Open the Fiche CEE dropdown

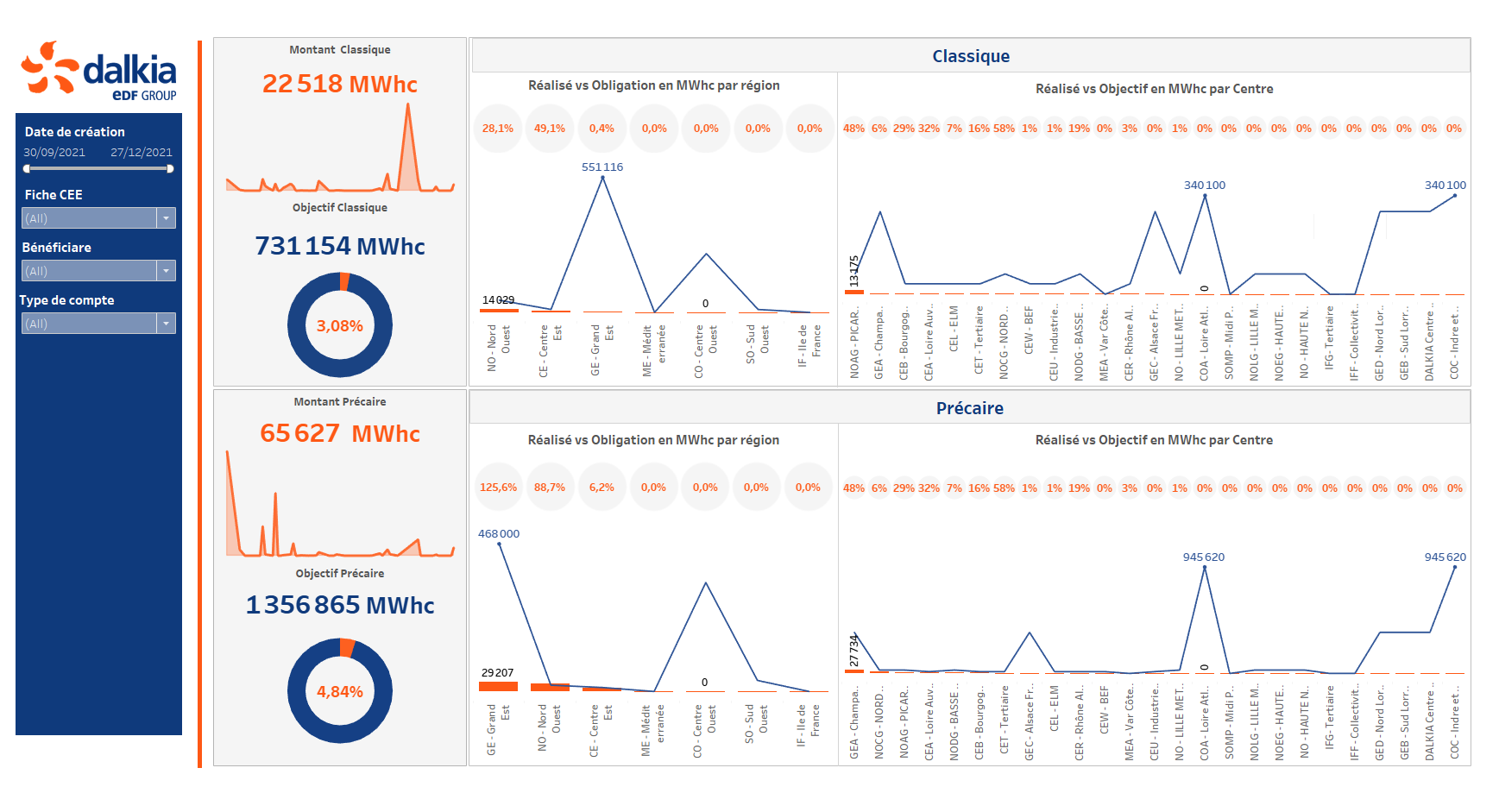pyautogui.click(x=98, y=218)
